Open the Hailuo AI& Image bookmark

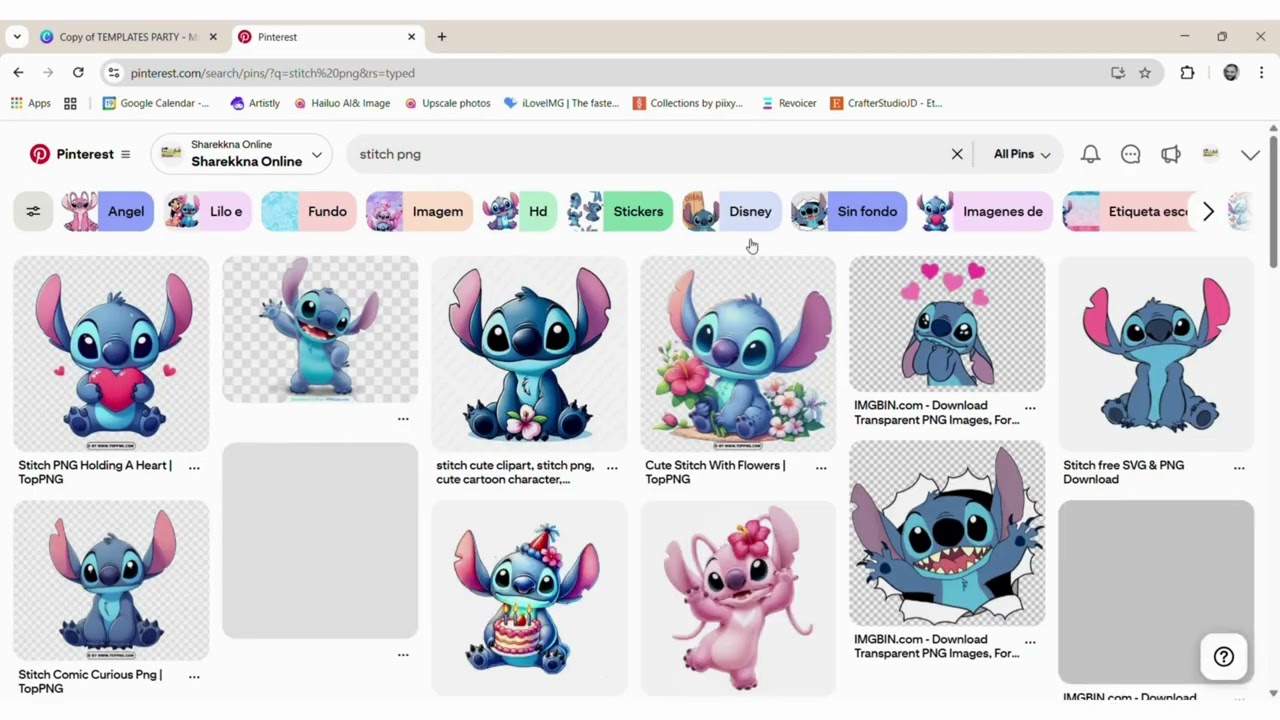coord(342,103)
